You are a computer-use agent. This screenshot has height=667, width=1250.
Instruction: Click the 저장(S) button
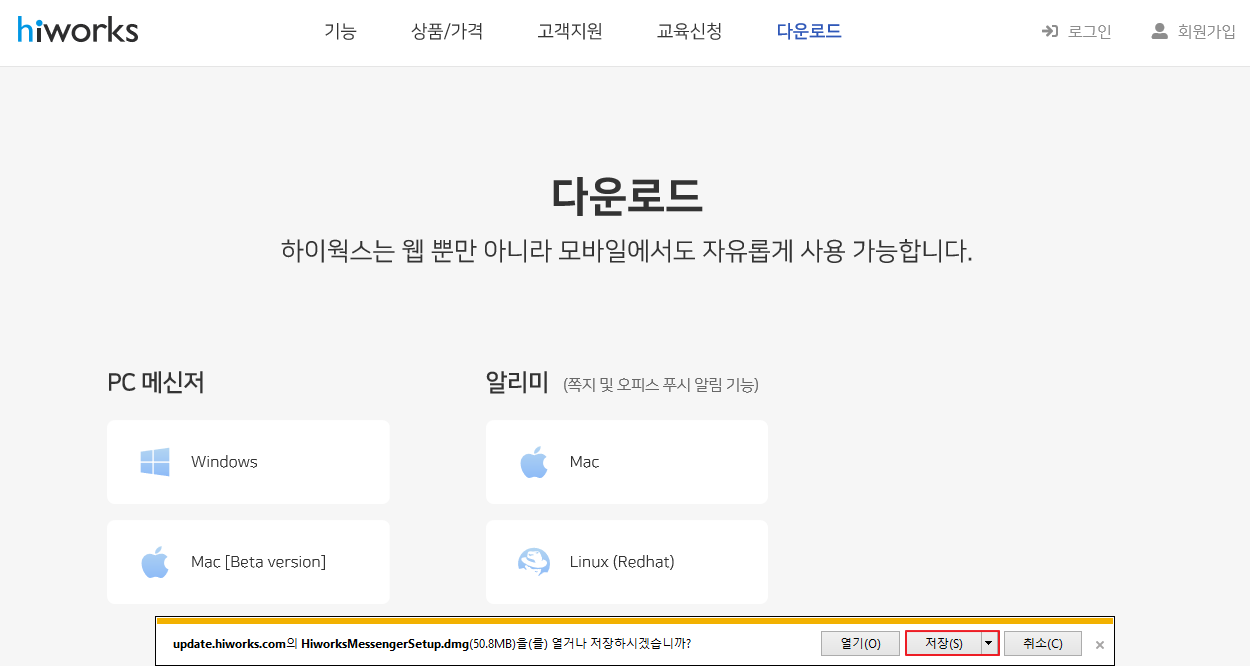tap(943, 643)
